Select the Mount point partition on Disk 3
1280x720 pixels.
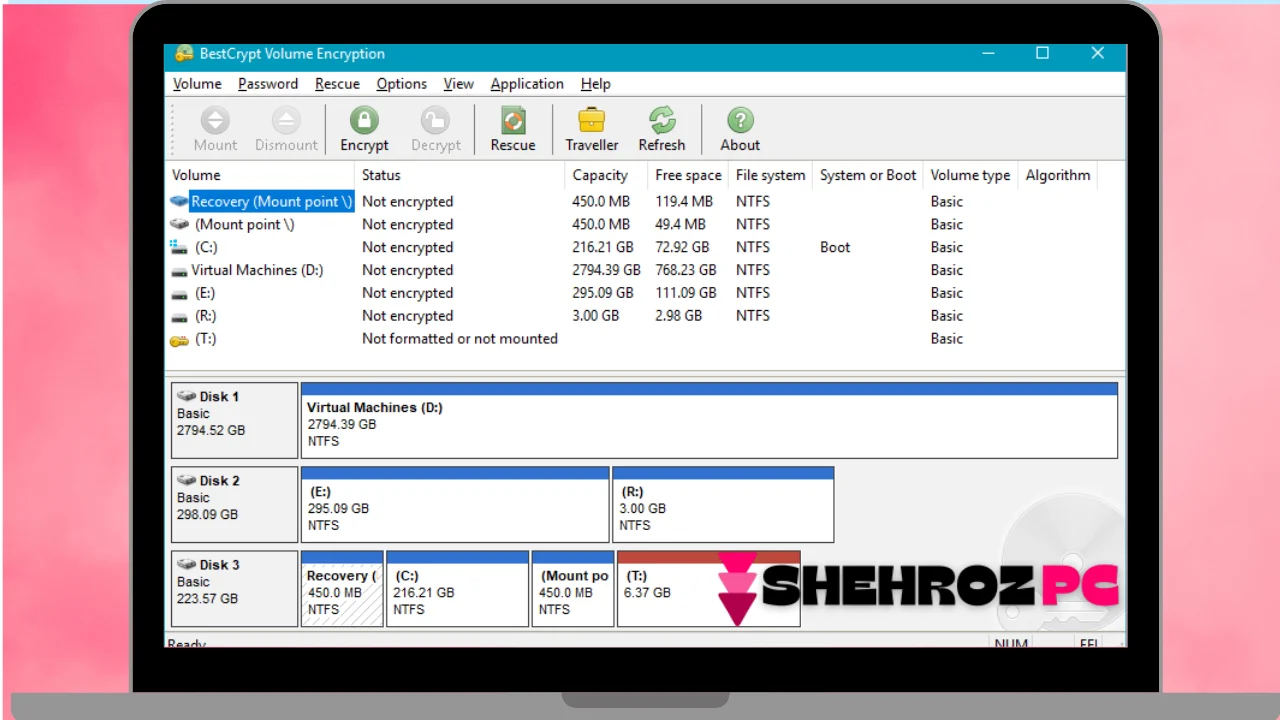(573, 588)
